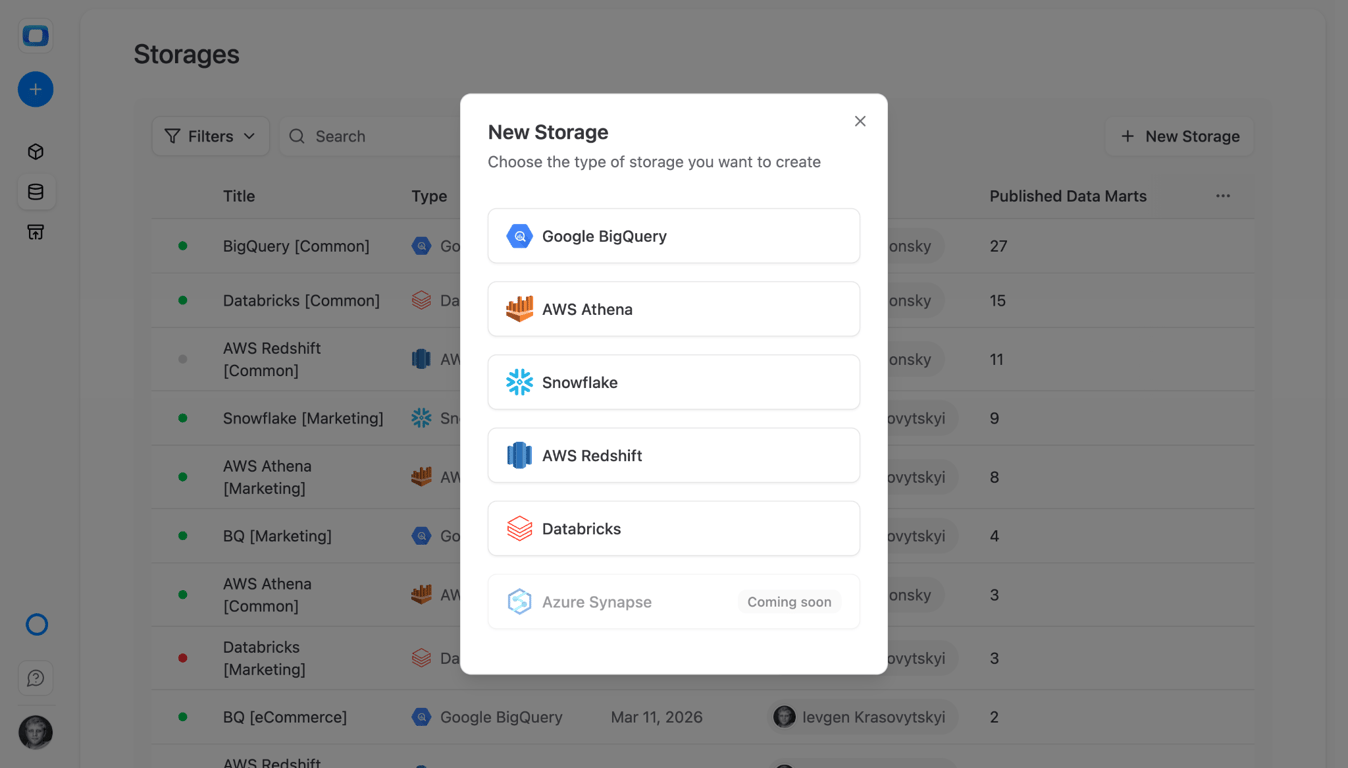The image size is (1348, 768).
Task: Click the Coming soon badge
Action: tap(789, 602)
